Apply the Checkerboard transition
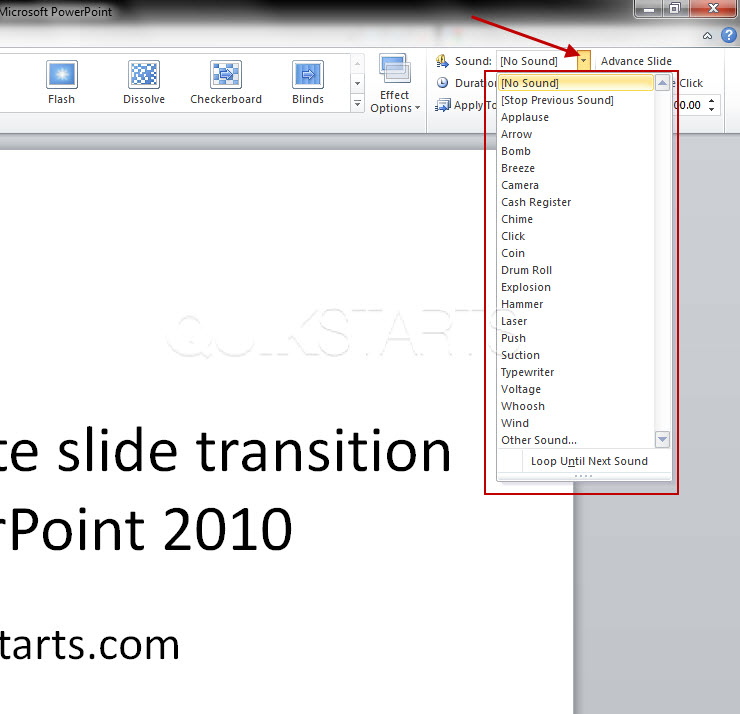 tap(226, 82)
